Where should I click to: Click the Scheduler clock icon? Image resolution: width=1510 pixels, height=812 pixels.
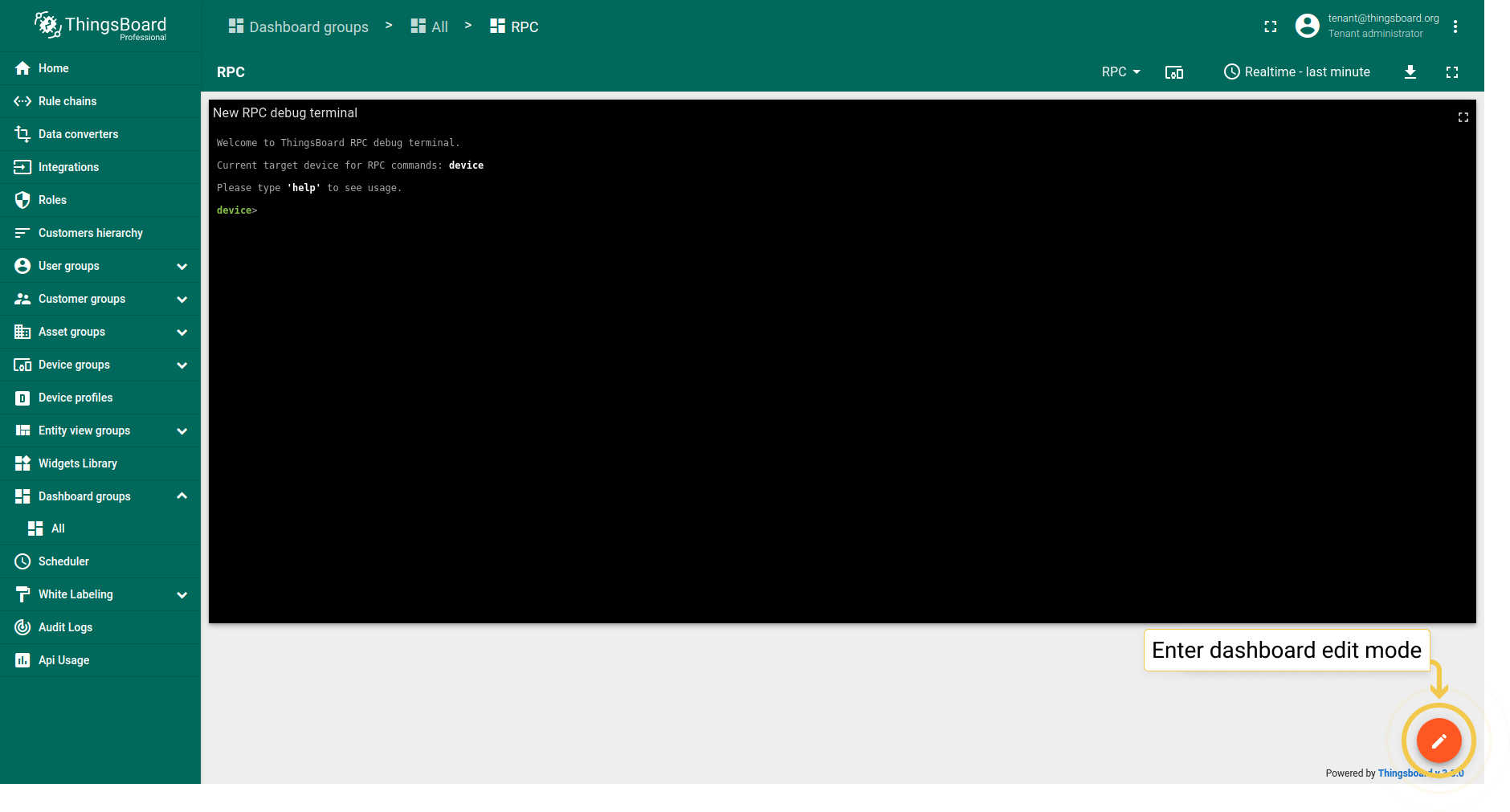pyautogui.click(x=22, y=561)
